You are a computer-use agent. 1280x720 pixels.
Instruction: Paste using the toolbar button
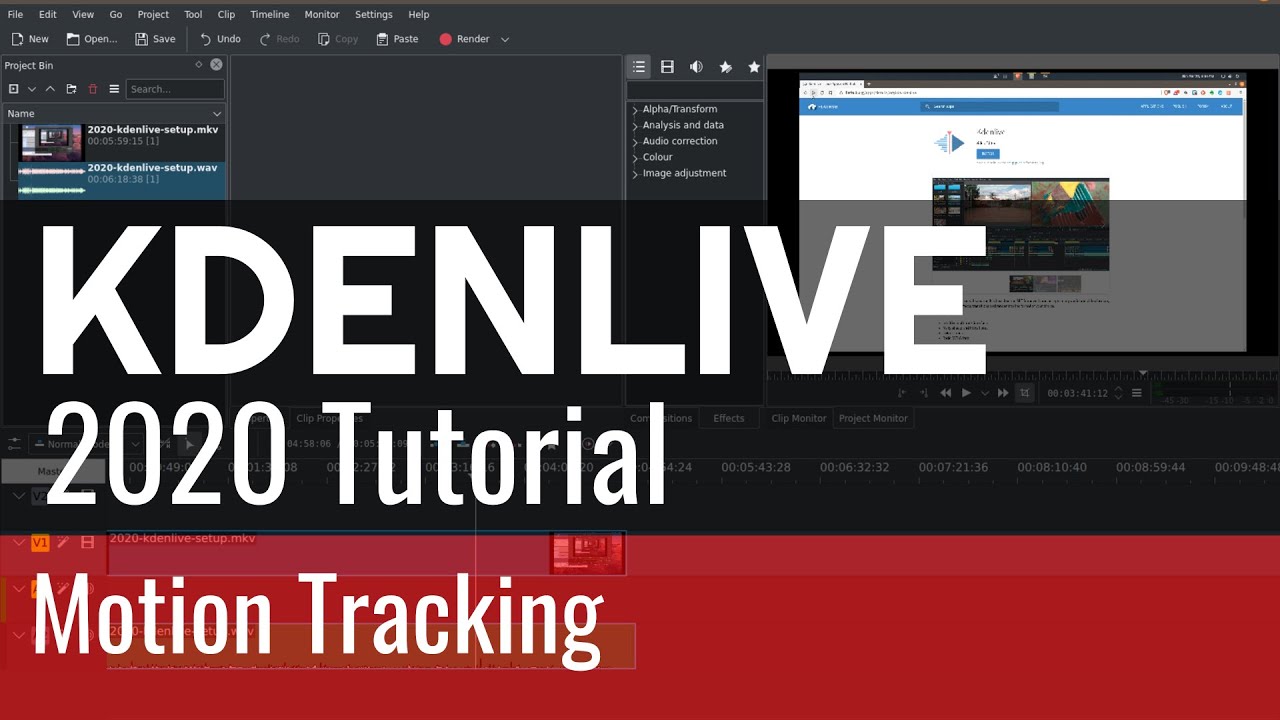pyautogui.click(x=397, y=39)
